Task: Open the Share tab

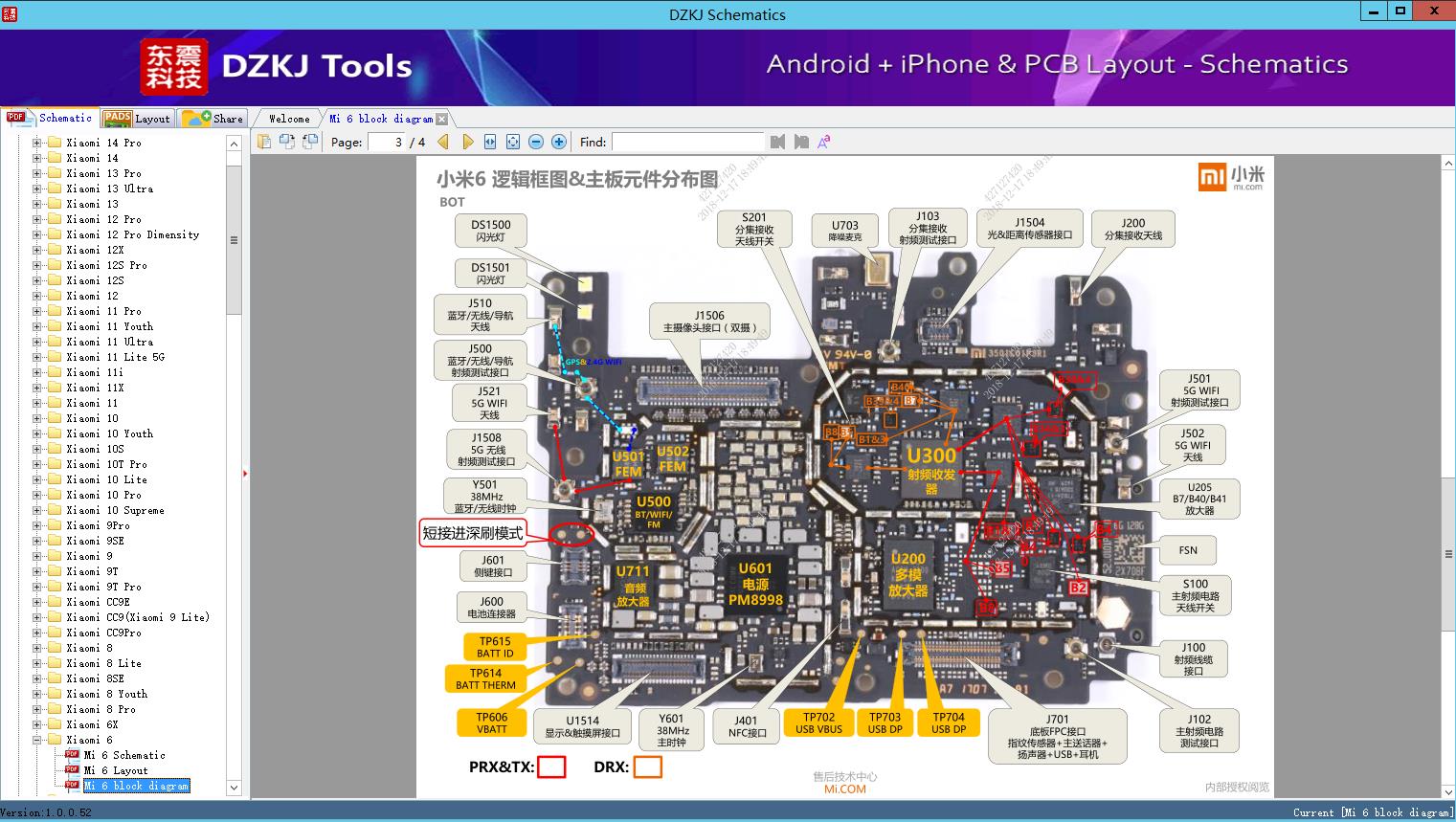Action: coord(213,119)
